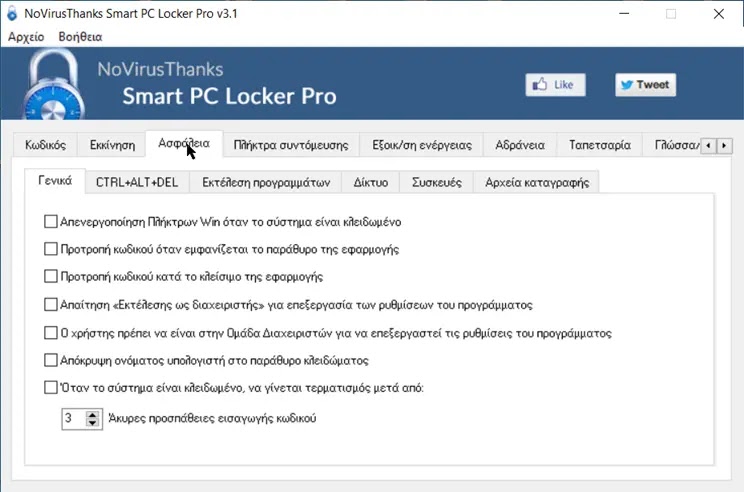Toggle Προτροπή κωδικού κατά το κλείσιμο checkbox
The height and width of the screenshot is (492, 744).
coord(51,276)
